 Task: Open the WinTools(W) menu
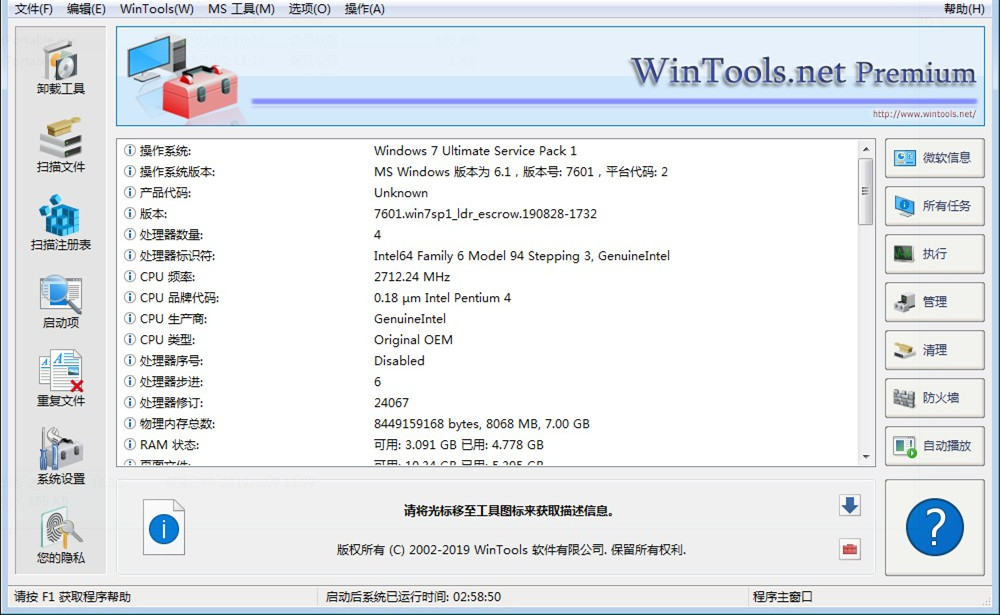156,9
